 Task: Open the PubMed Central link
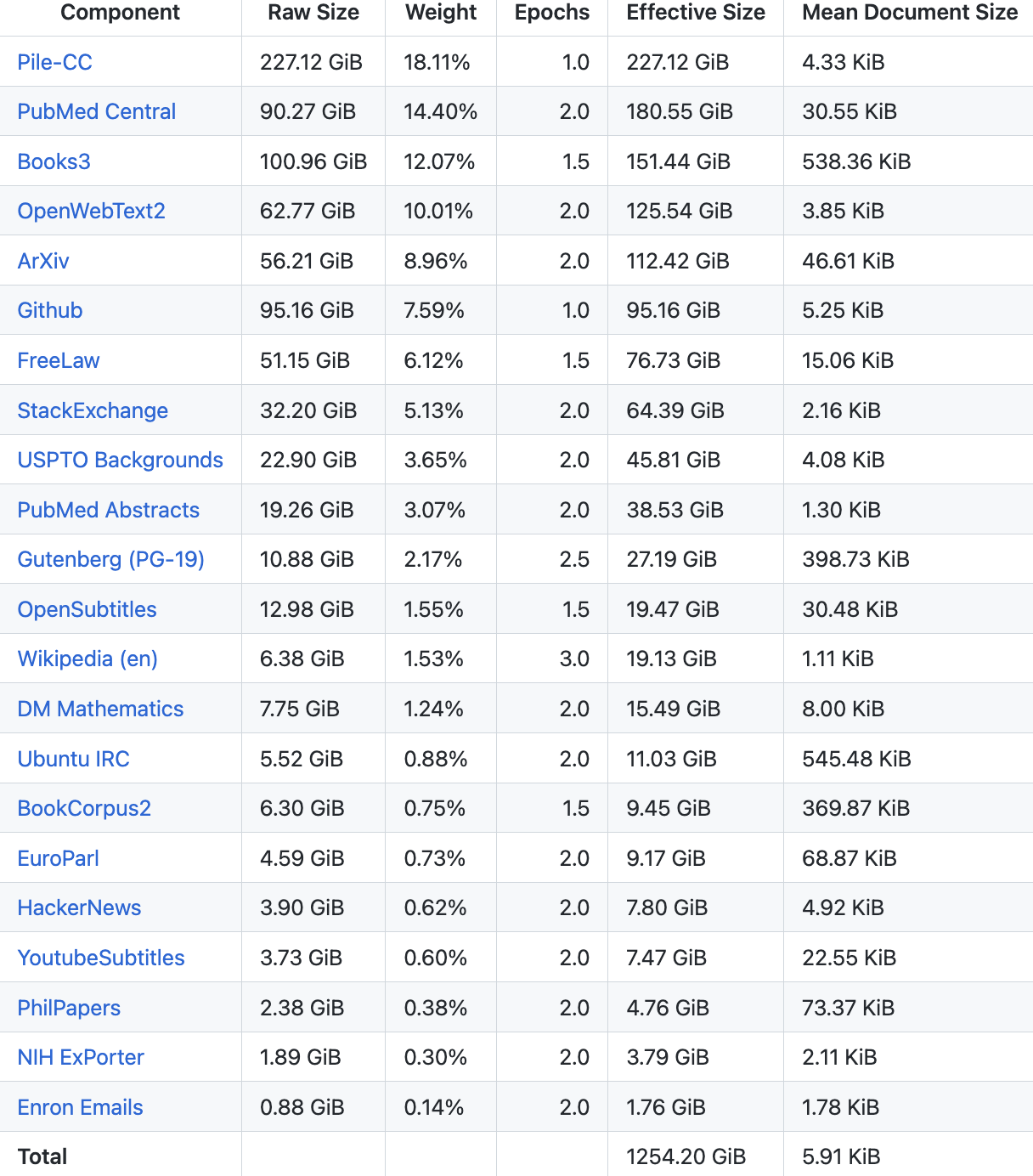(x=97, y=111)
